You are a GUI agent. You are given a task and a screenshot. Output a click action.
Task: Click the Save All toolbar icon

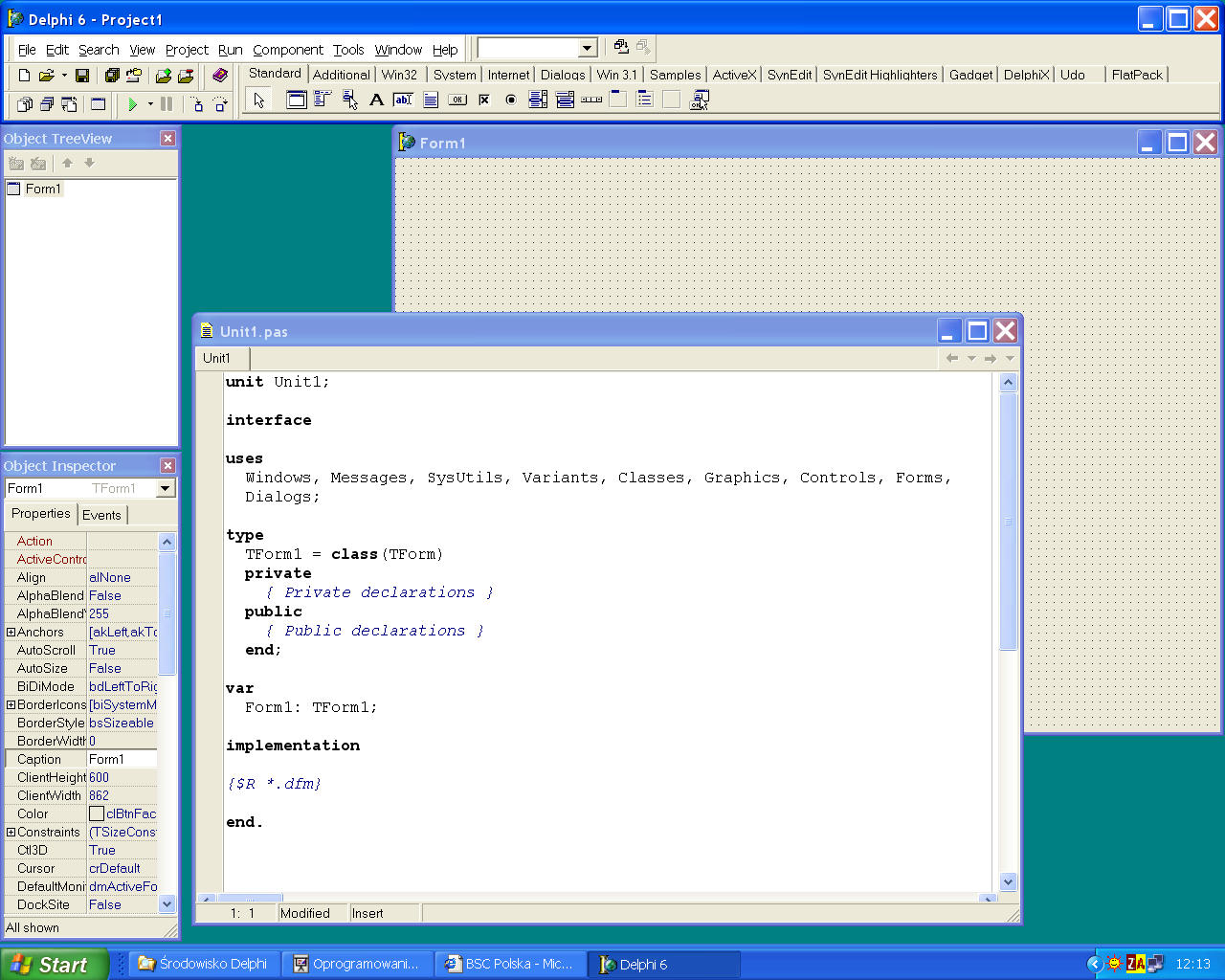[x=112, y=75]
